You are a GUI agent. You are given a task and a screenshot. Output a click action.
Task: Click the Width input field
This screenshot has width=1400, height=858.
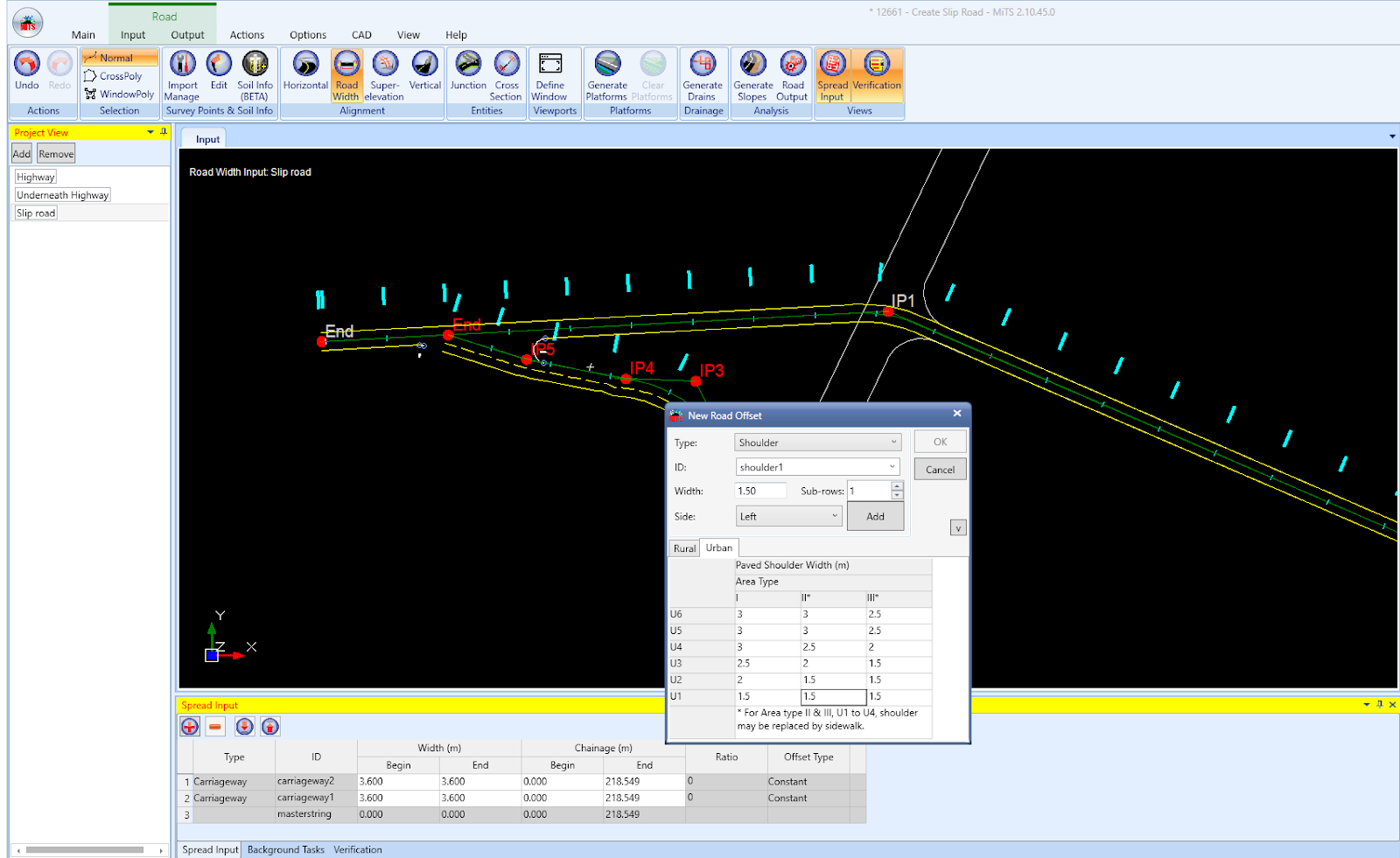point(759,492)
